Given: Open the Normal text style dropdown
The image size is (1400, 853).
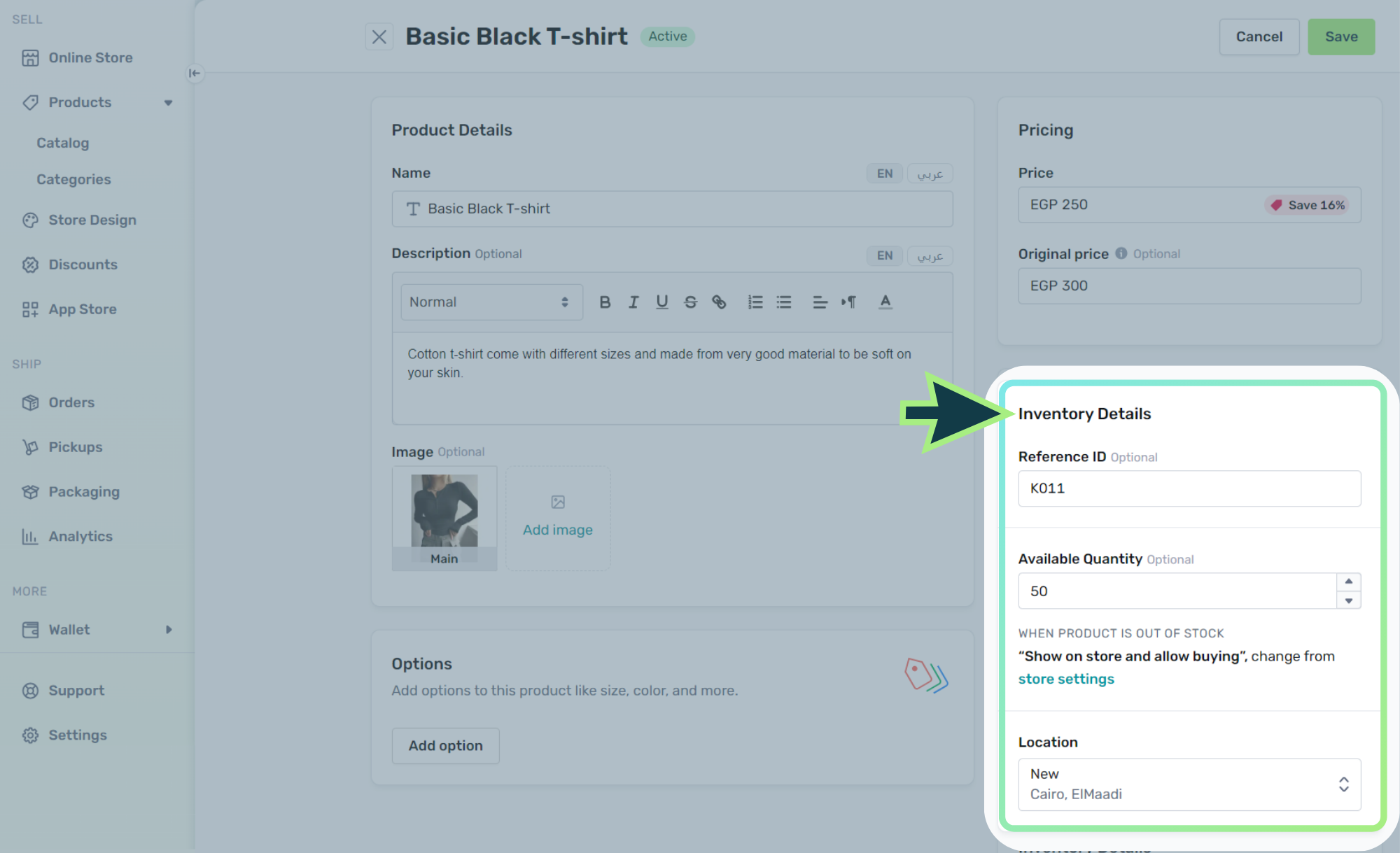Looking at the screenshot, I should click(491, 302).
